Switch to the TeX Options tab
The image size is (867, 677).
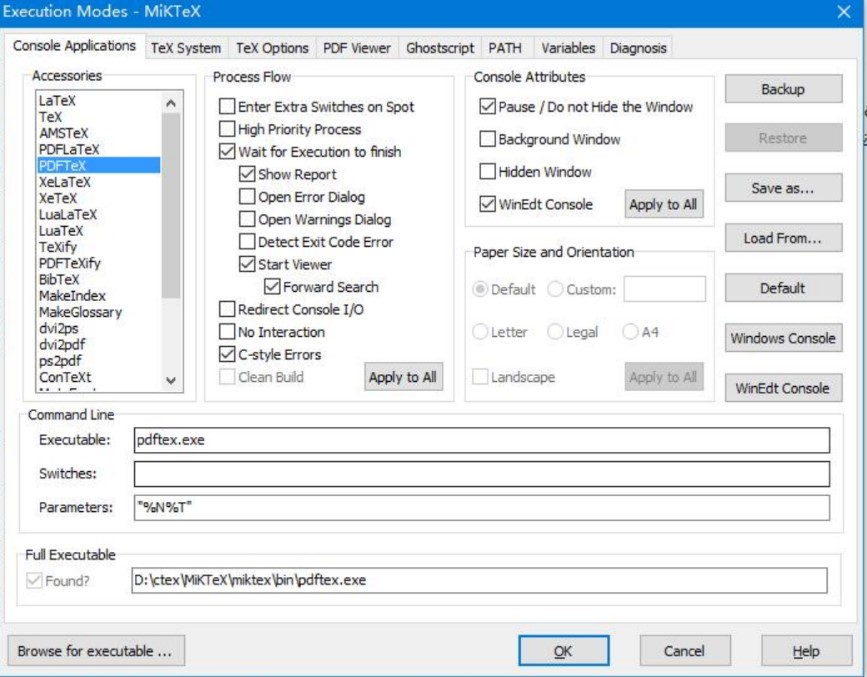[272, 48]
